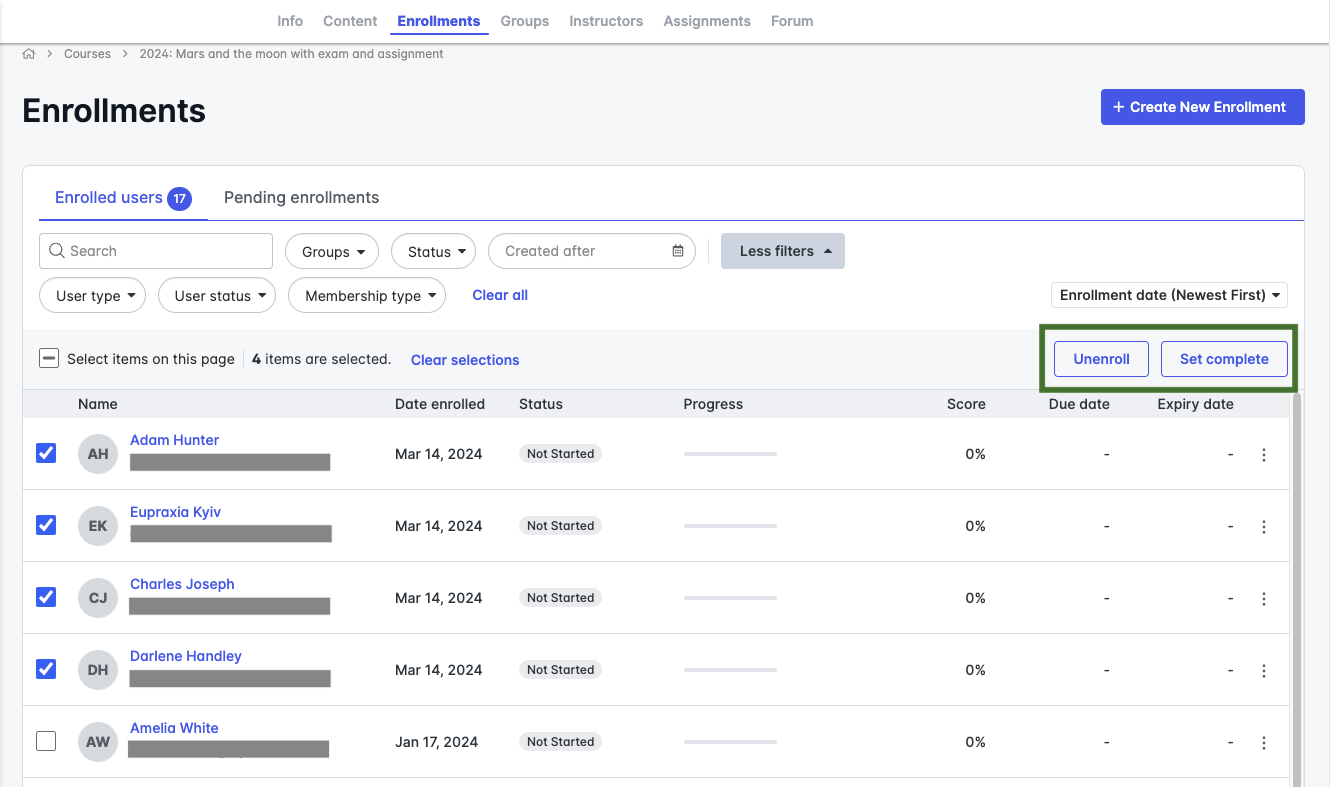Toggle the select items on this page checkbox

tap(49, 358)
